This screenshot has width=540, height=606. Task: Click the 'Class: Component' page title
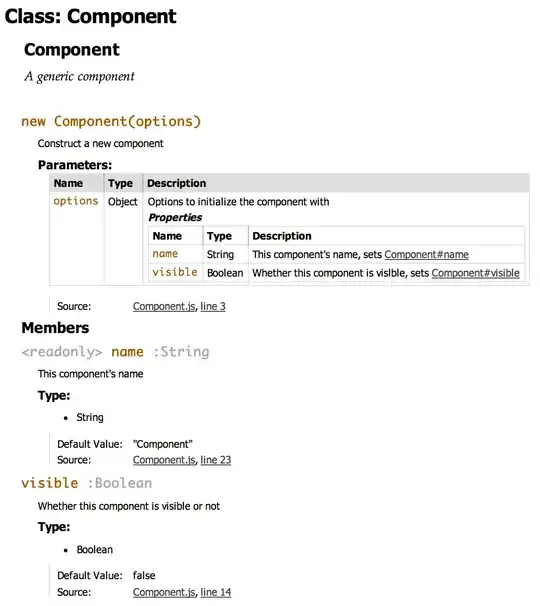[x=90, y=17]
